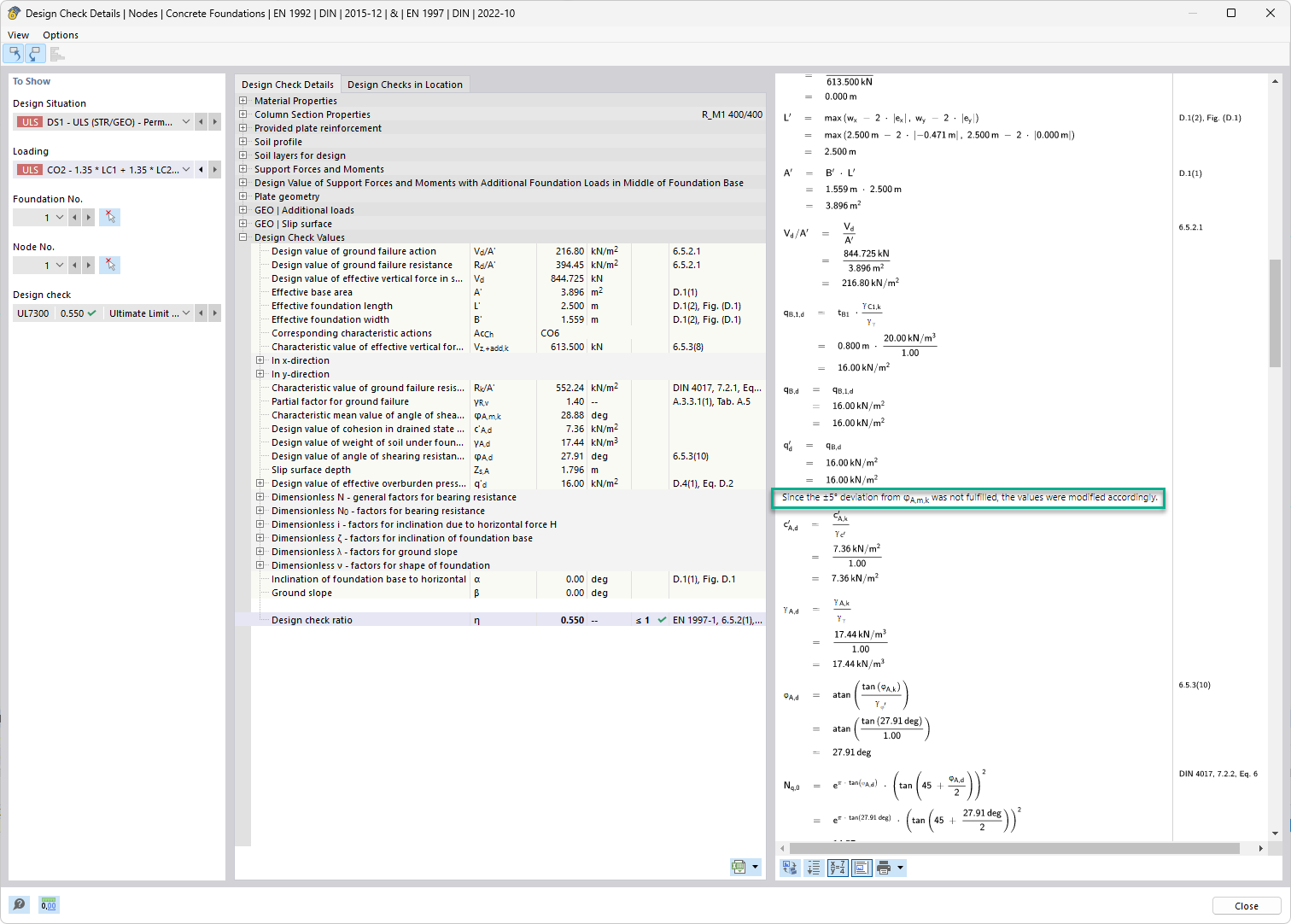
Task: Step to previous Node No.
Action: (75, 266)
